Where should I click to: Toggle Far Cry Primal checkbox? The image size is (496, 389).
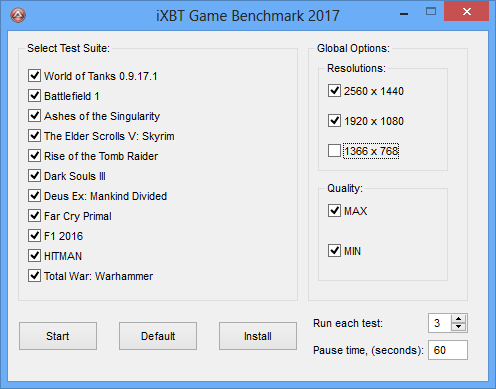(x=34, y=216)
